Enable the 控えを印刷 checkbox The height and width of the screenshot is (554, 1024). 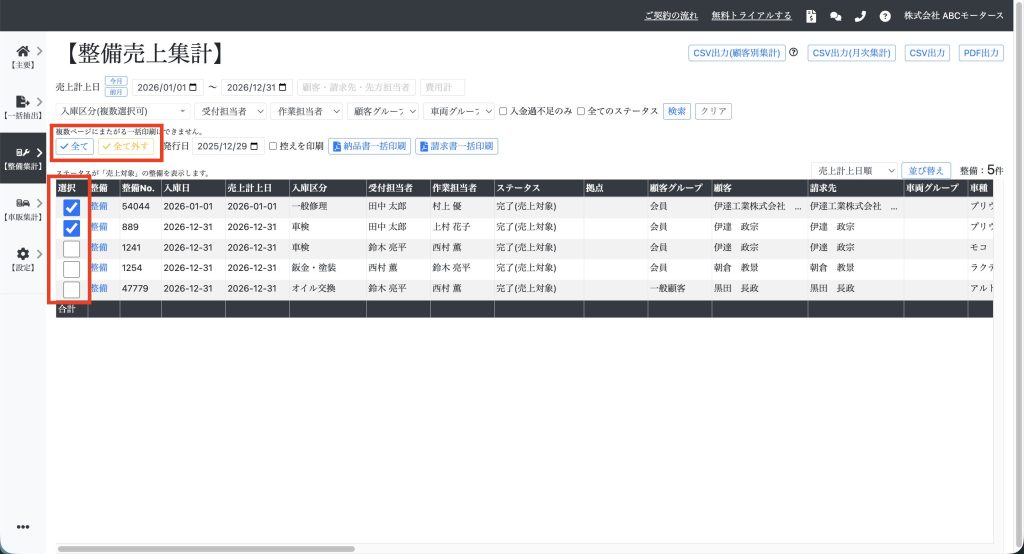click(x=273, y=146)
